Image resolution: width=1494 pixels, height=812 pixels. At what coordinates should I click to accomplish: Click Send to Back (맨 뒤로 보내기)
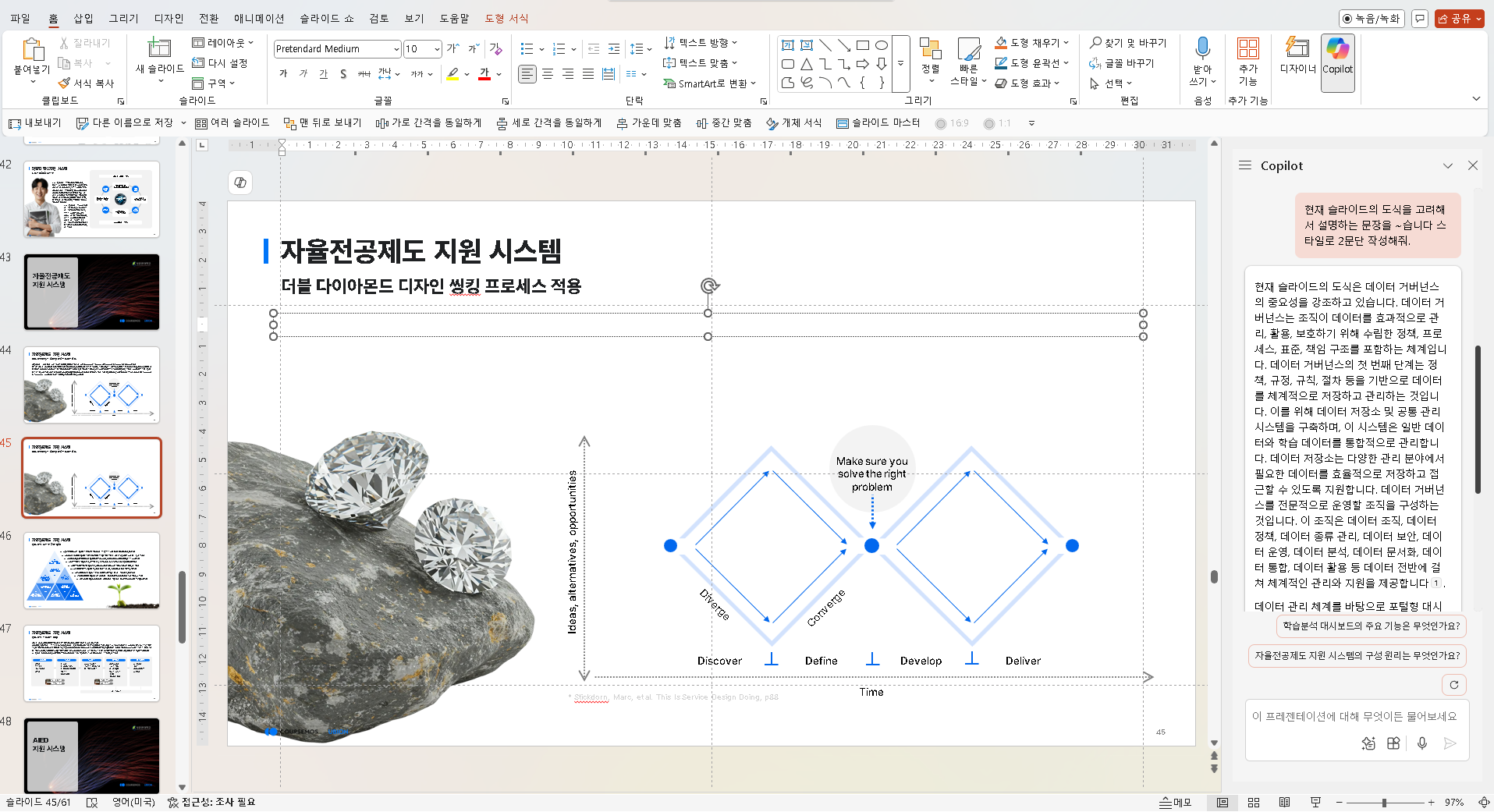pyautogui.click(x=322, y=123)
